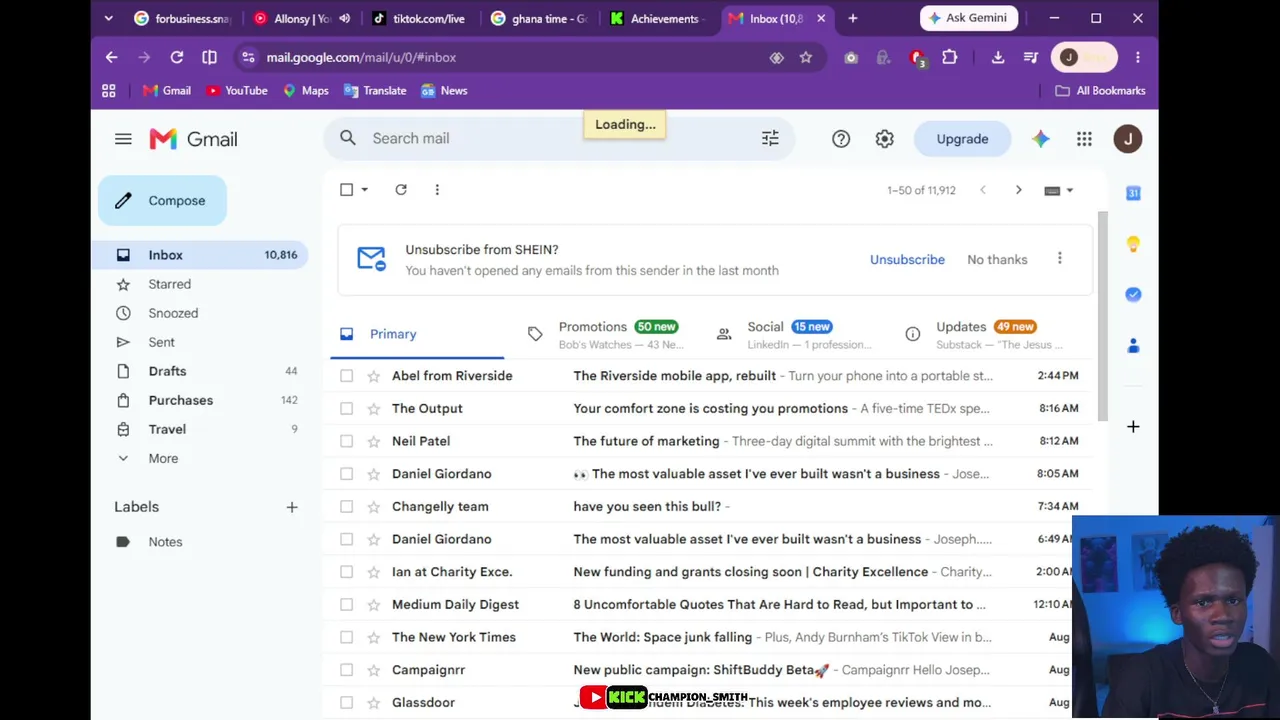Click the Search mail field

(x=560, y=138)
